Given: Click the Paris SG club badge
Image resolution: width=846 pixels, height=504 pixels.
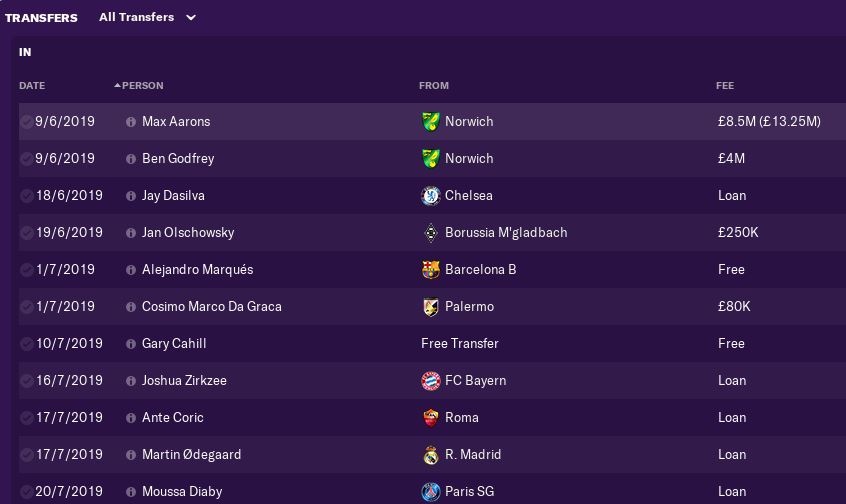Looking at the screenshot, I should coord(431,492).
